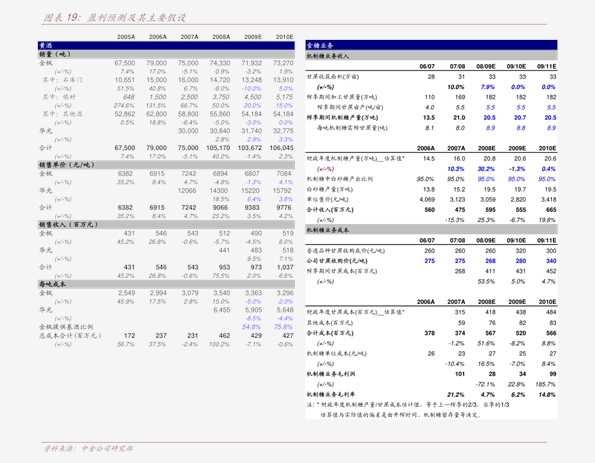Select the italic value 648
This screenshot has height=463, width=595.
129,97
